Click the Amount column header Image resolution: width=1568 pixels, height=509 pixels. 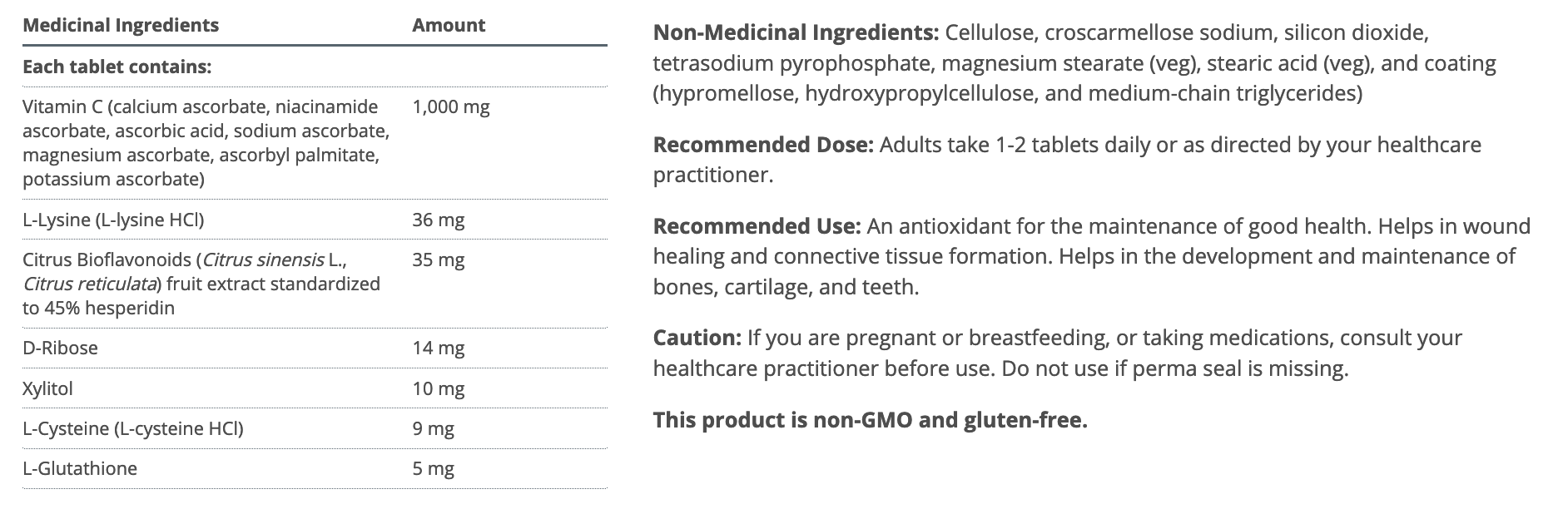[x=449, y=25]
